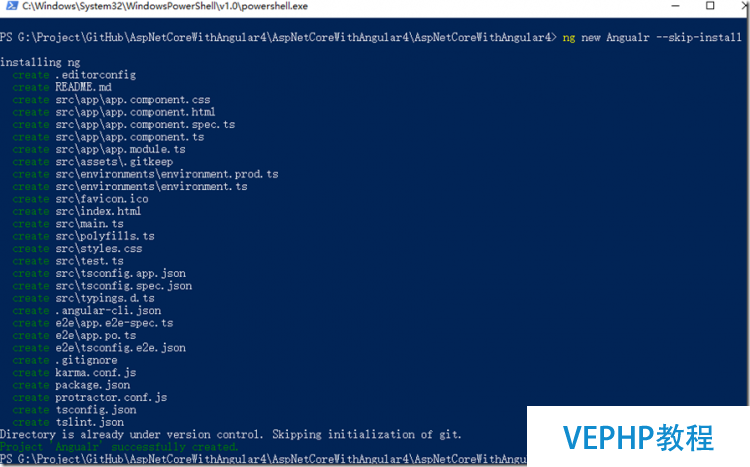Click the '.angular-cli.json' output line
This screenshot has width=750, height=467.
coord(87,311)
